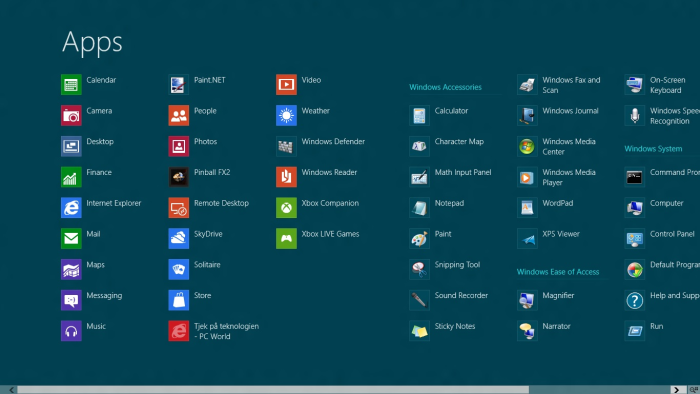Open XPS Viewer icon

point(527,239)
